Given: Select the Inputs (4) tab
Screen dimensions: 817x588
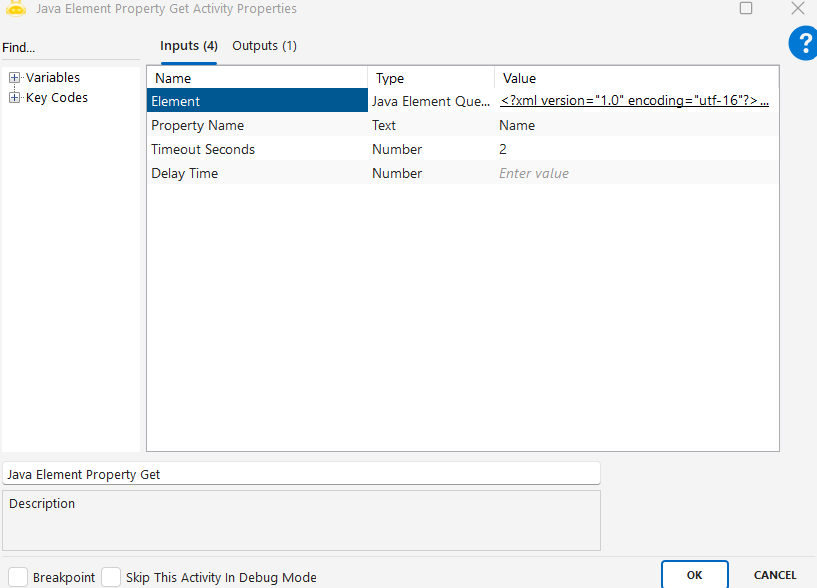Looking at the screenshot, I should [x=189, y=46].
